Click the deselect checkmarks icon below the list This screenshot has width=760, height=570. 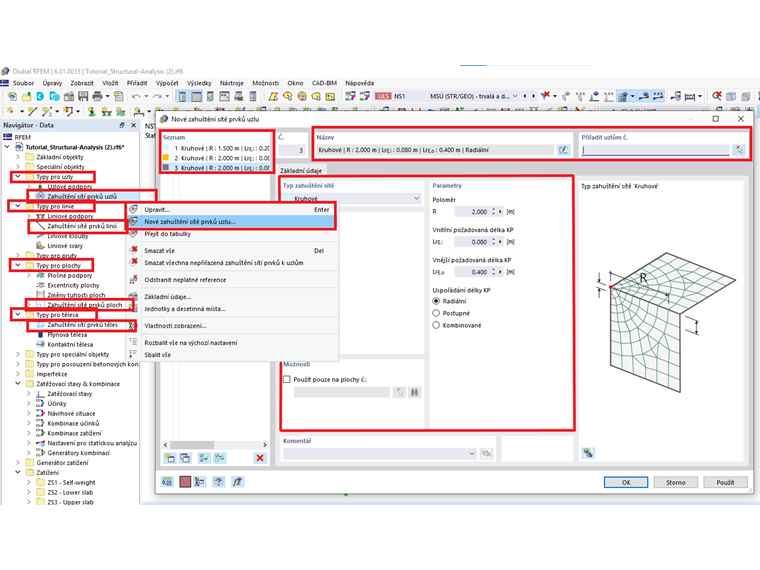pyautogui.click(x=220, y=458)
